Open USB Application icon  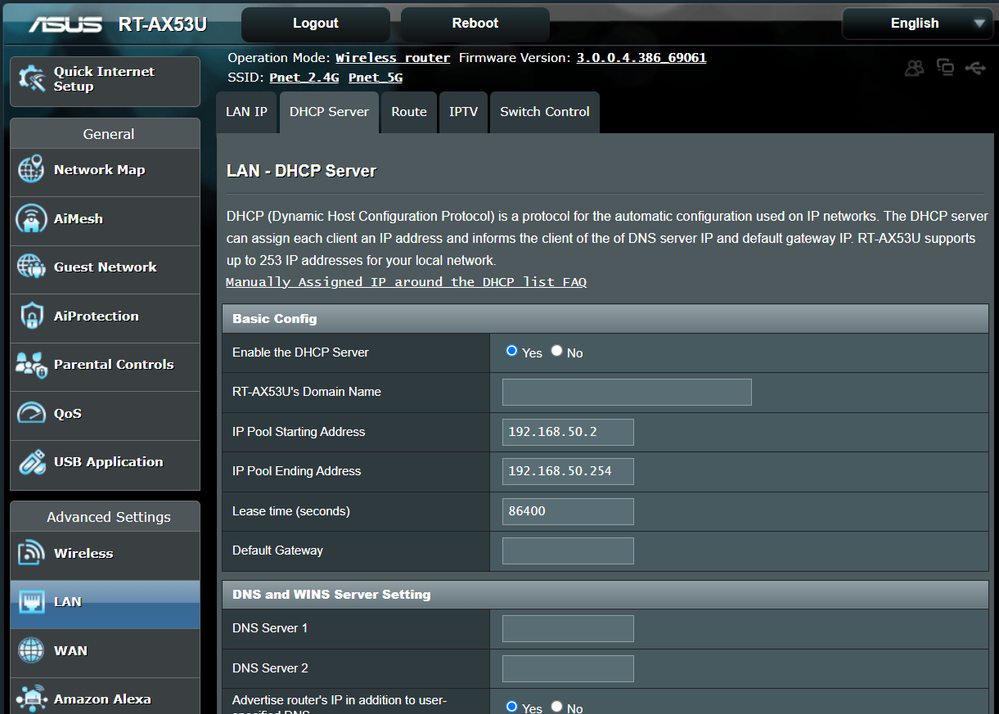click(x=32, y=462)
